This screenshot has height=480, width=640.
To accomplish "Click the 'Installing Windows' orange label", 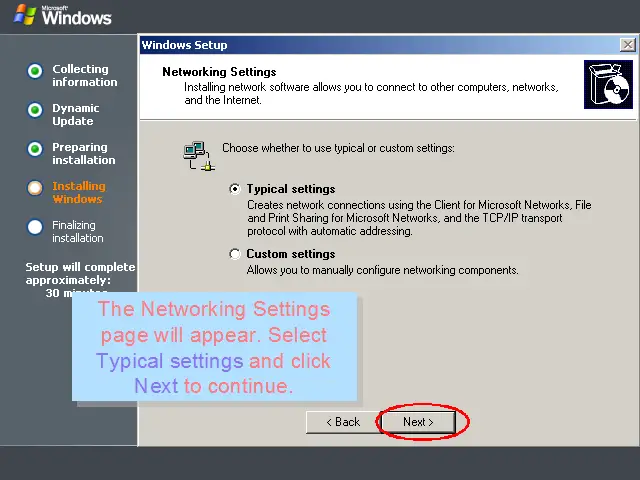I will click(79, 193).
